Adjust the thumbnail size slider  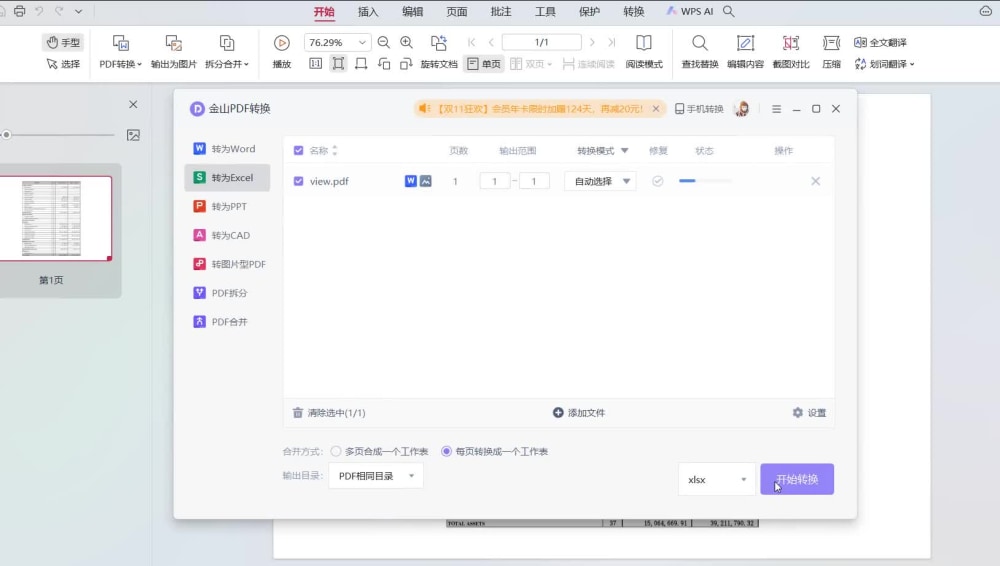[x=6, y=135]
